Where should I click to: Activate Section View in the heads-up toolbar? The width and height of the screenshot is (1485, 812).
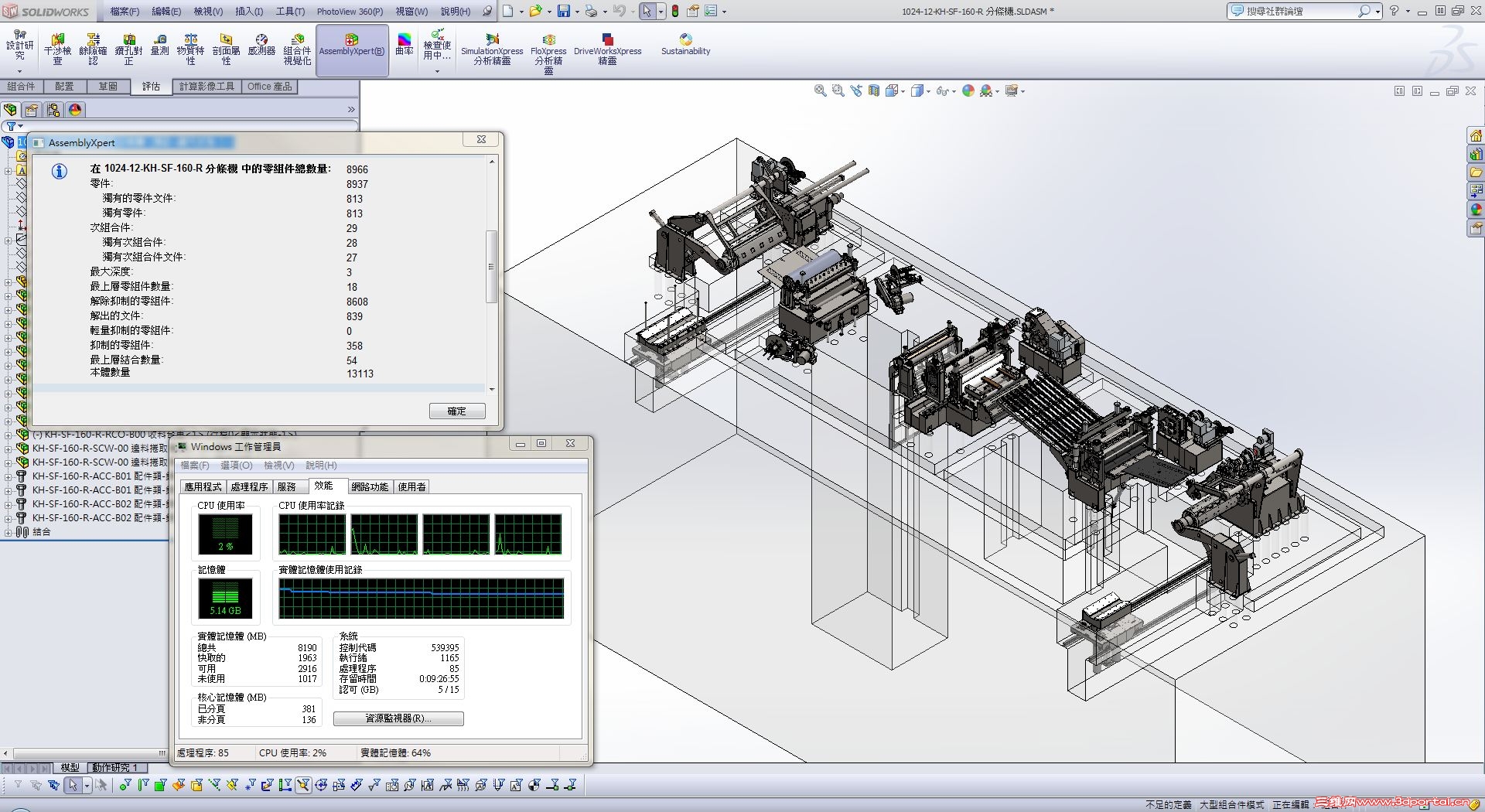coord(874,91)
